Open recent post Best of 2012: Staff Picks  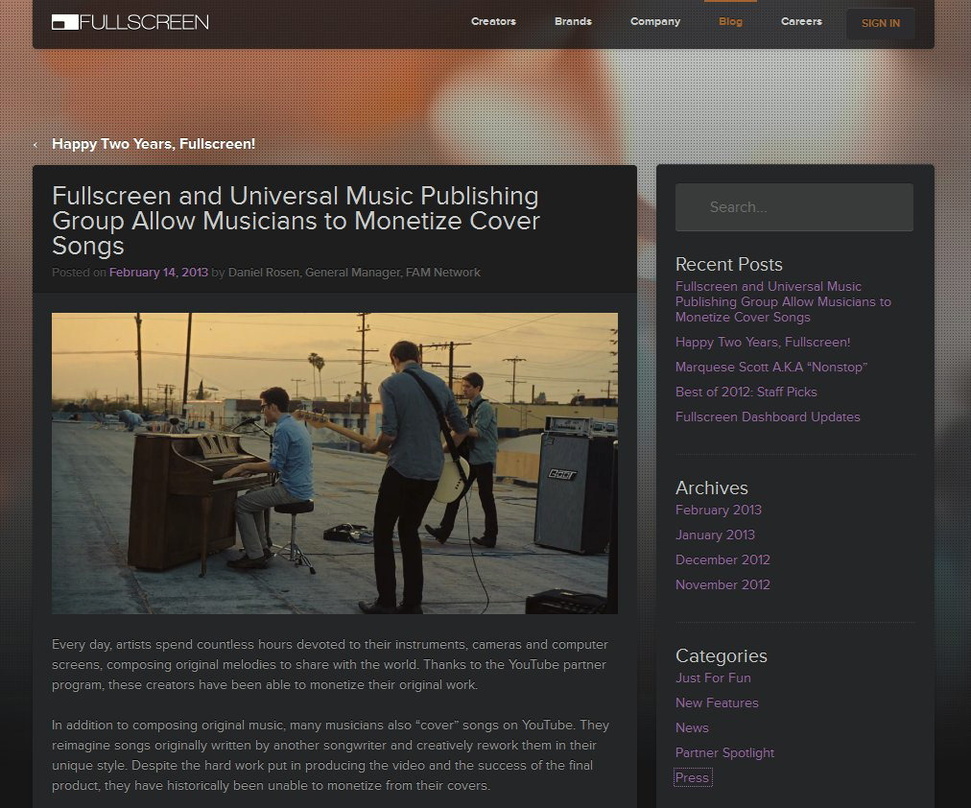pyautogui.click(x=746, y=392)
